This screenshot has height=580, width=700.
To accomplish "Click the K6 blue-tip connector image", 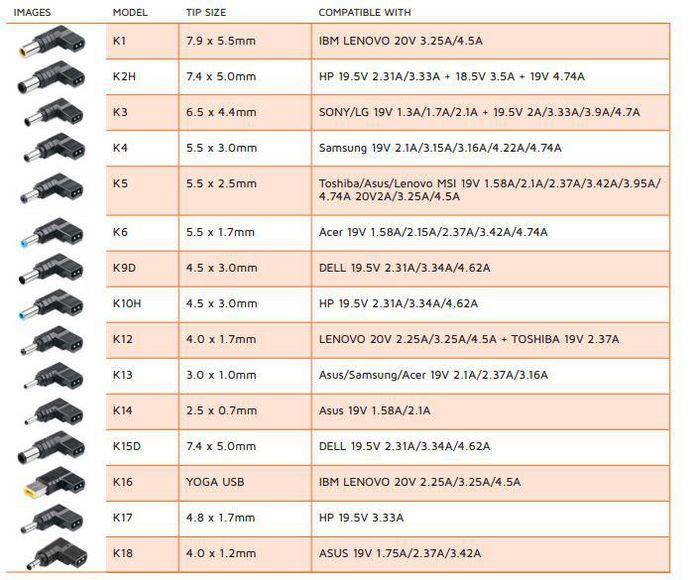I will click(x=51, y=233).
